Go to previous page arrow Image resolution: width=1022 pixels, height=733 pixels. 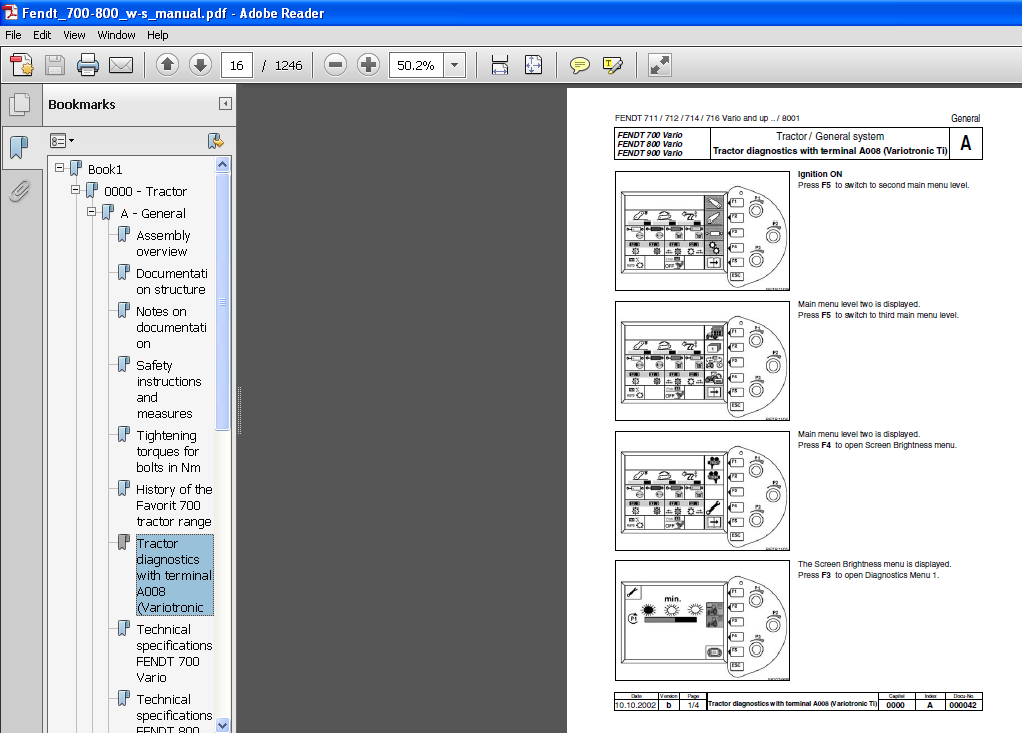coord(168,65)
